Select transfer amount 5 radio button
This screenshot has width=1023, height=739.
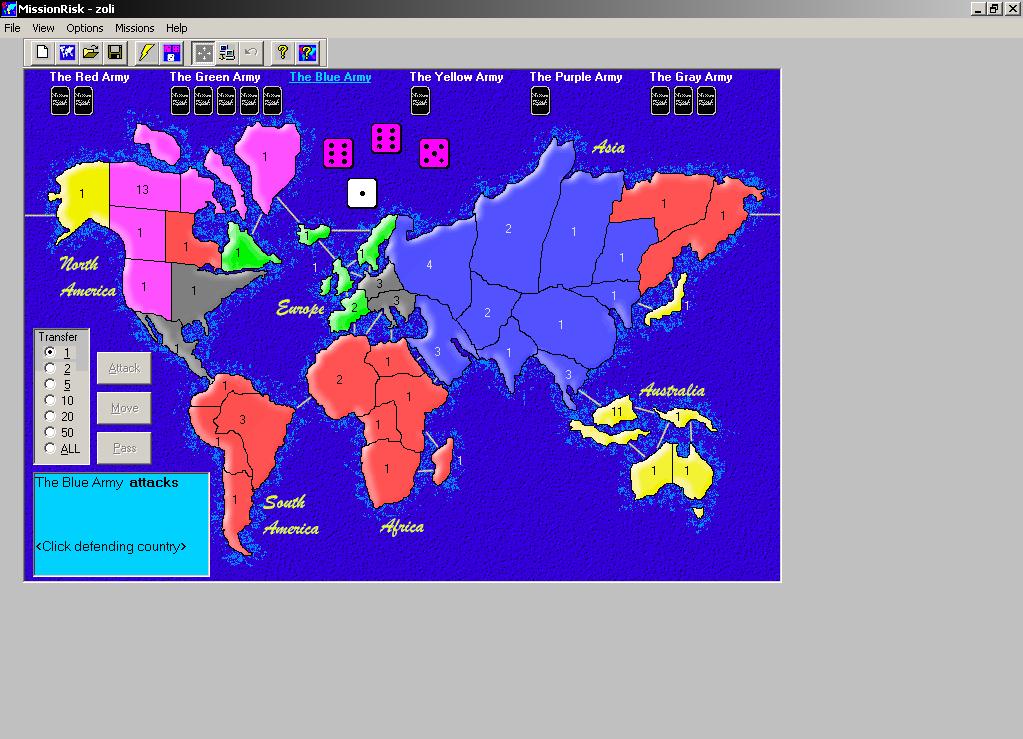tap(51, 385)
